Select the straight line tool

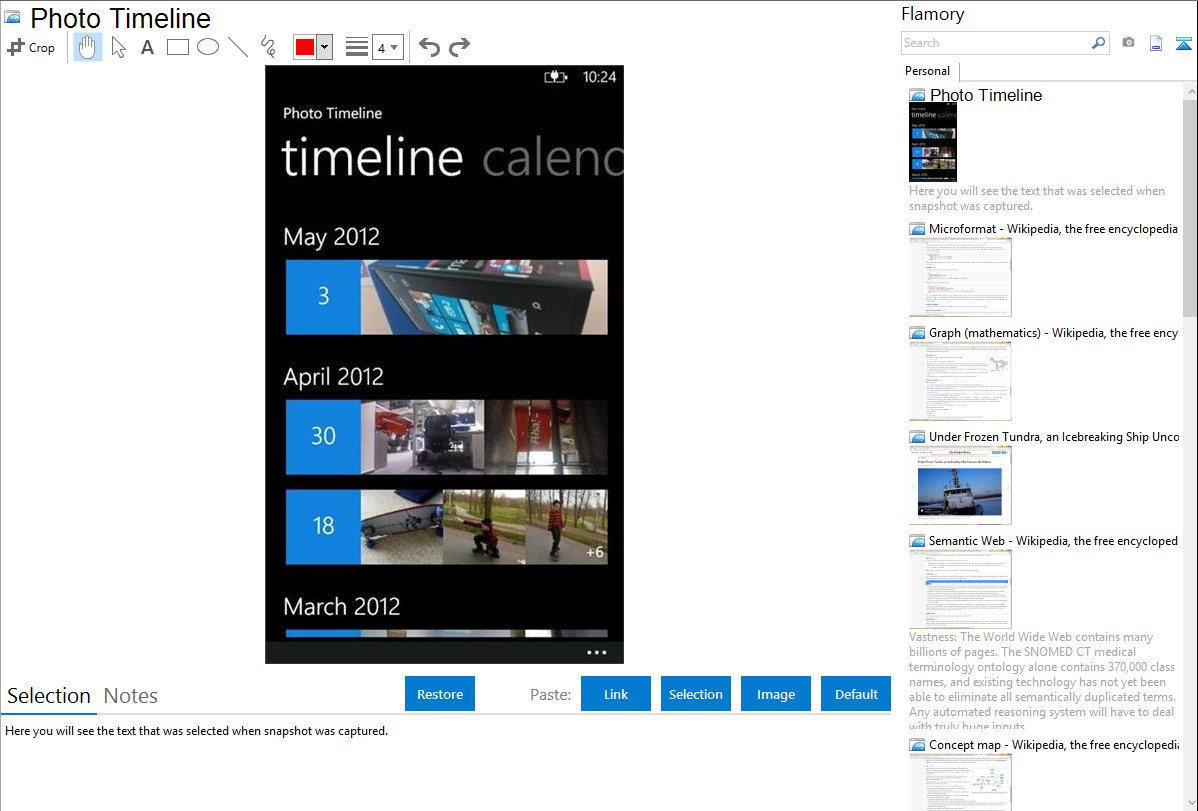pos(238,47)
